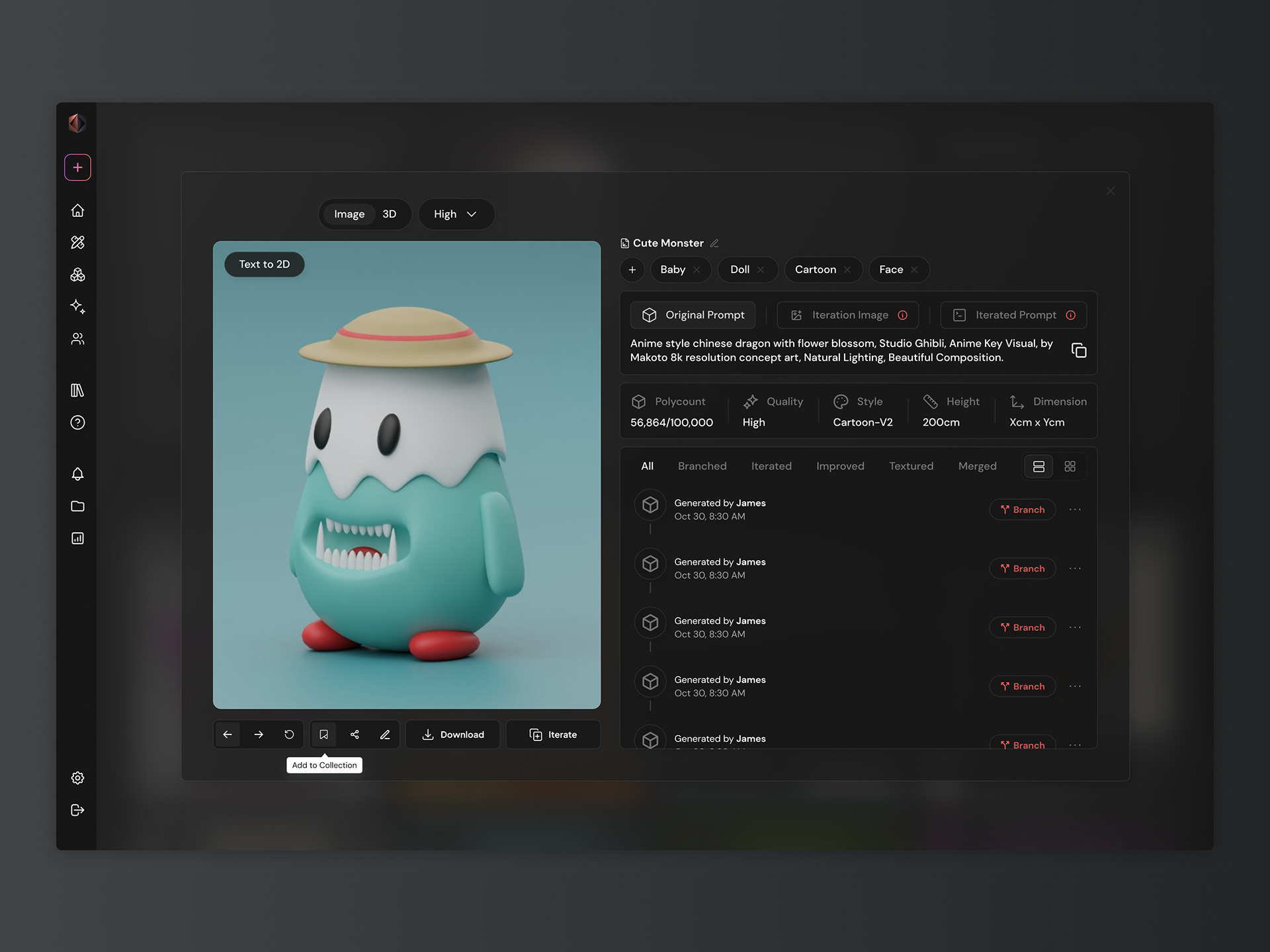This screenshot has width=1270, height=952.
Task: Click the Iterate button
Action: click(554, 734)
